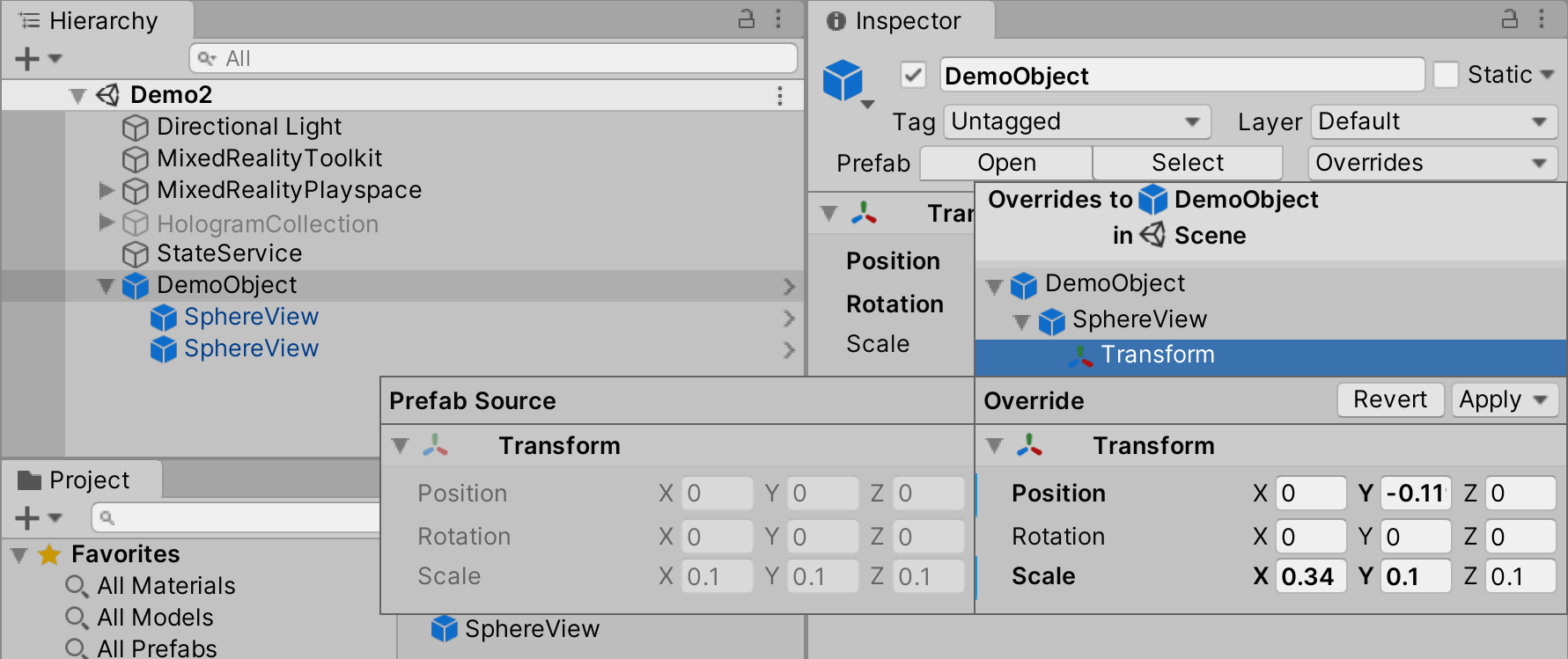Open DemoObject prefab via its right arrow

(789, 286)
